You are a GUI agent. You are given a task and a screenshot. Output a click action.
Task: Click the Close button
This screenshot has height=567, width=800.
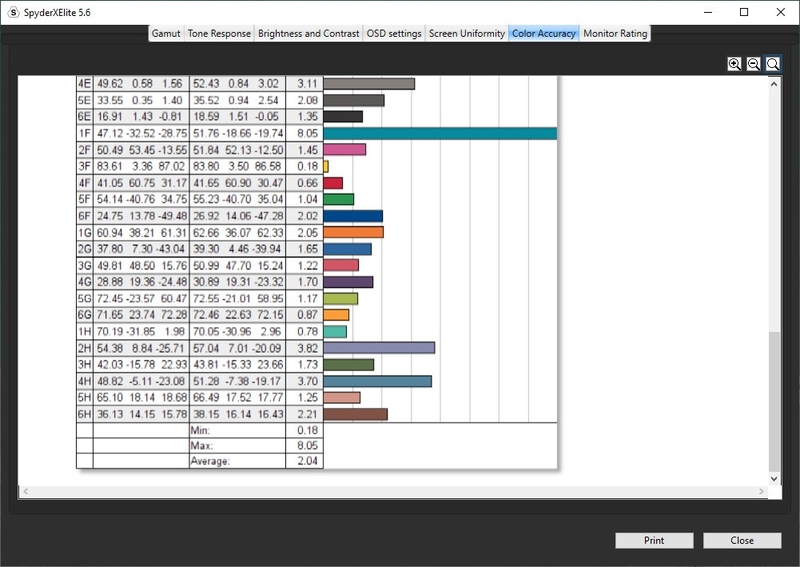[742, 540]
